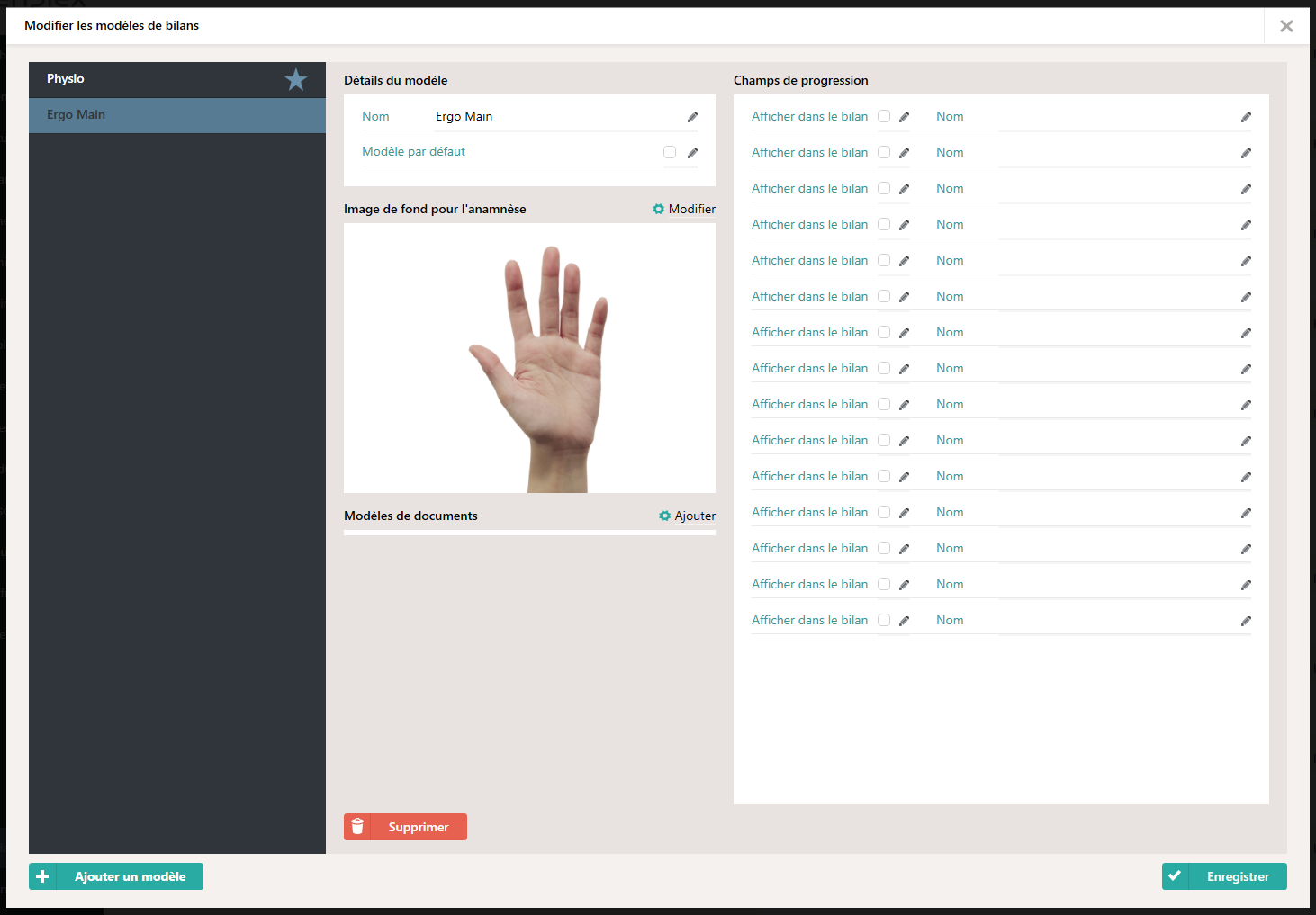Click the hand background image

pos(529,358)
